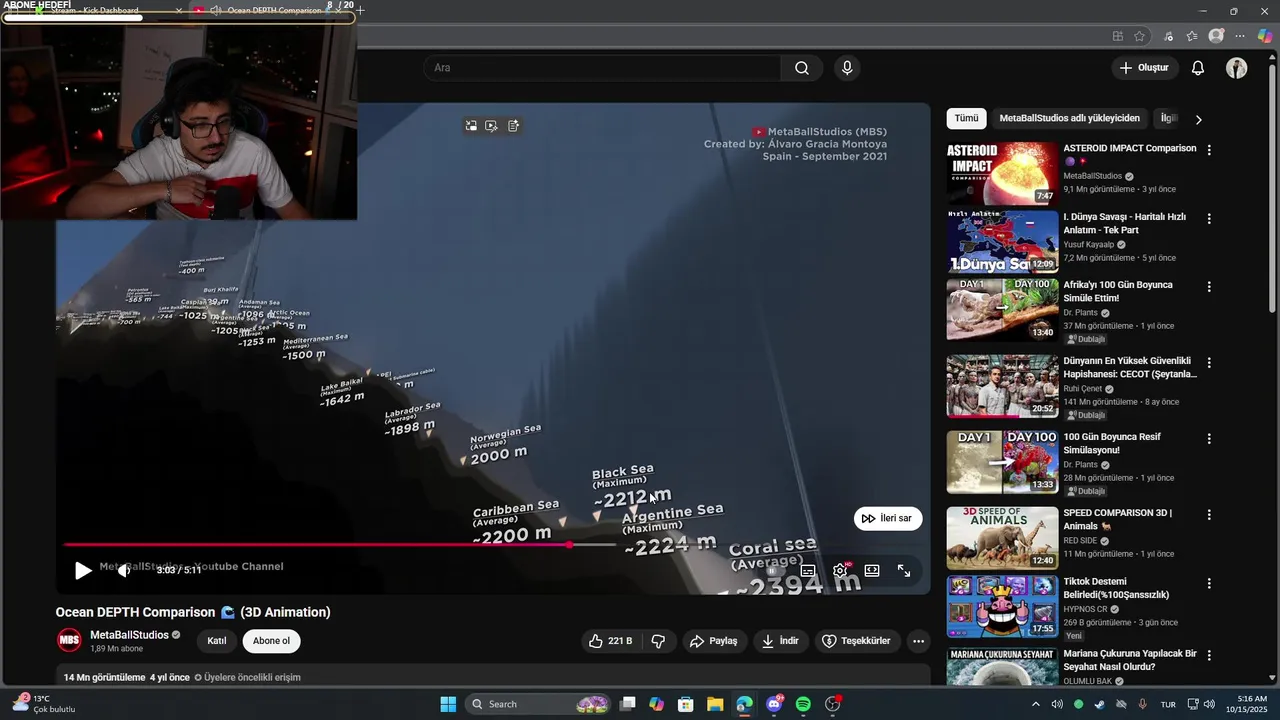Open Spotify from the taskbar

tap(803, 704)
